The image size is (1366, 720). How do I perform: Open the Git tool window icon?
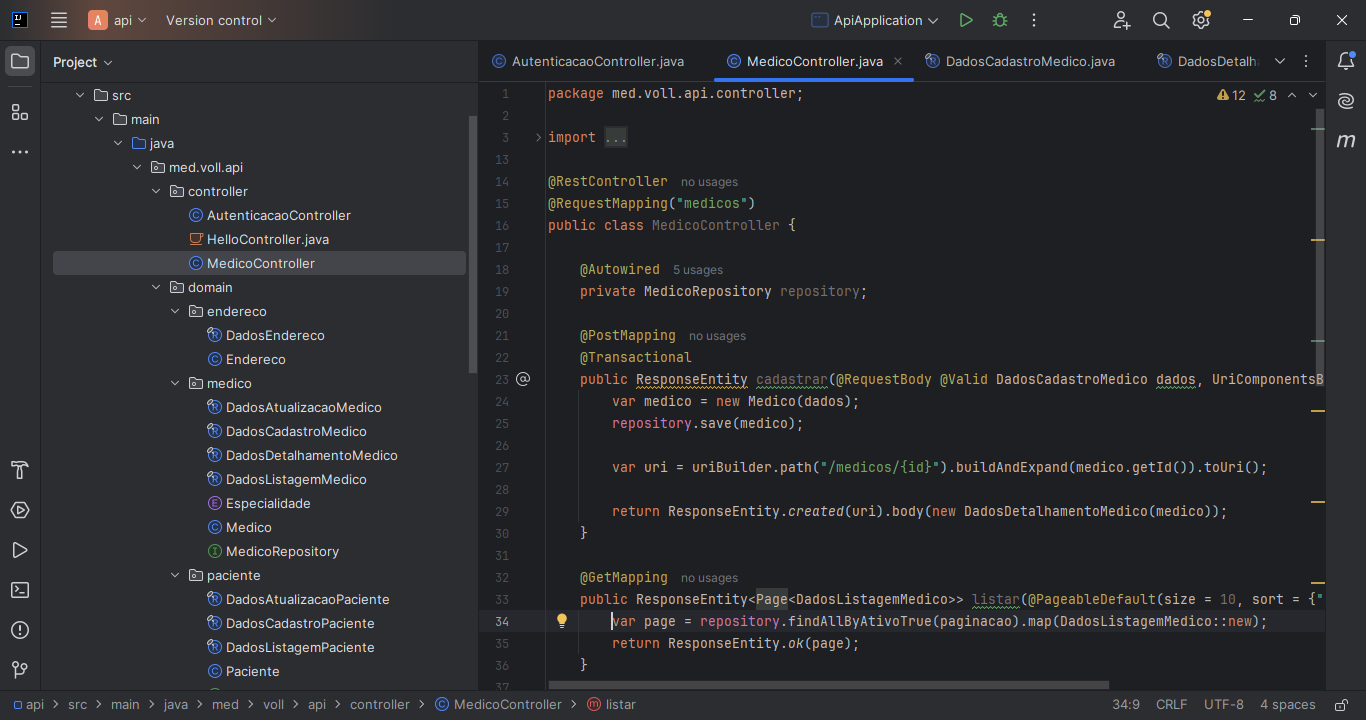pos(20,670)
